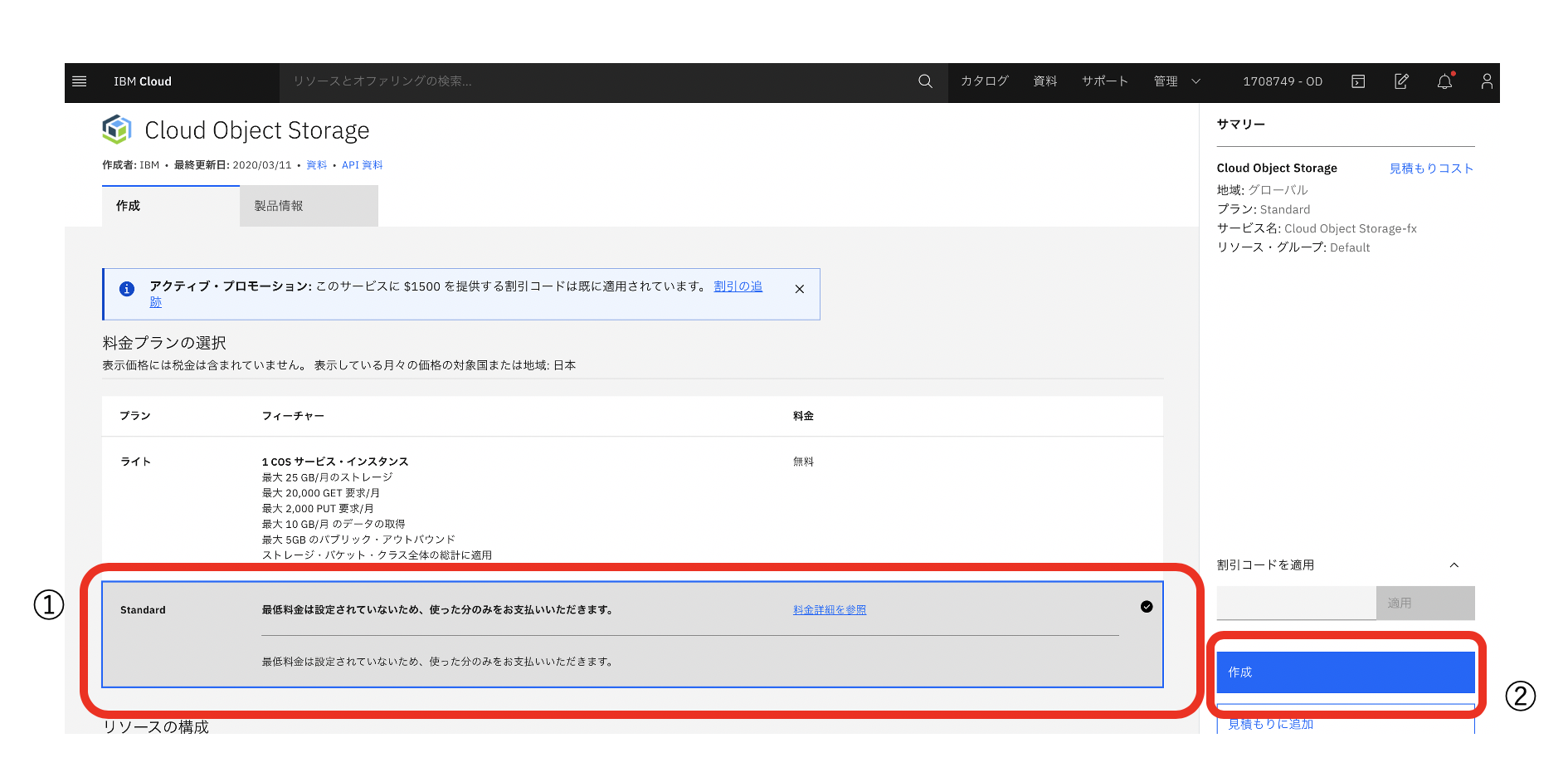Open the hamburger navigation menu

[x=80, y=81]
